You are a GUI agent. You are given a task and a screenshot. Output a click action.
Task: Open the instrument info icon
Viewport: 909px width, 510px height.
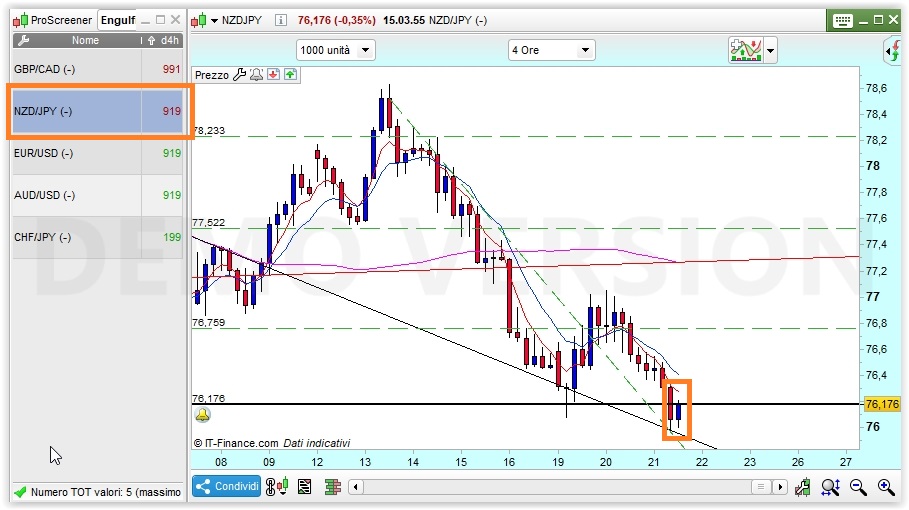(x=281, y=20)
